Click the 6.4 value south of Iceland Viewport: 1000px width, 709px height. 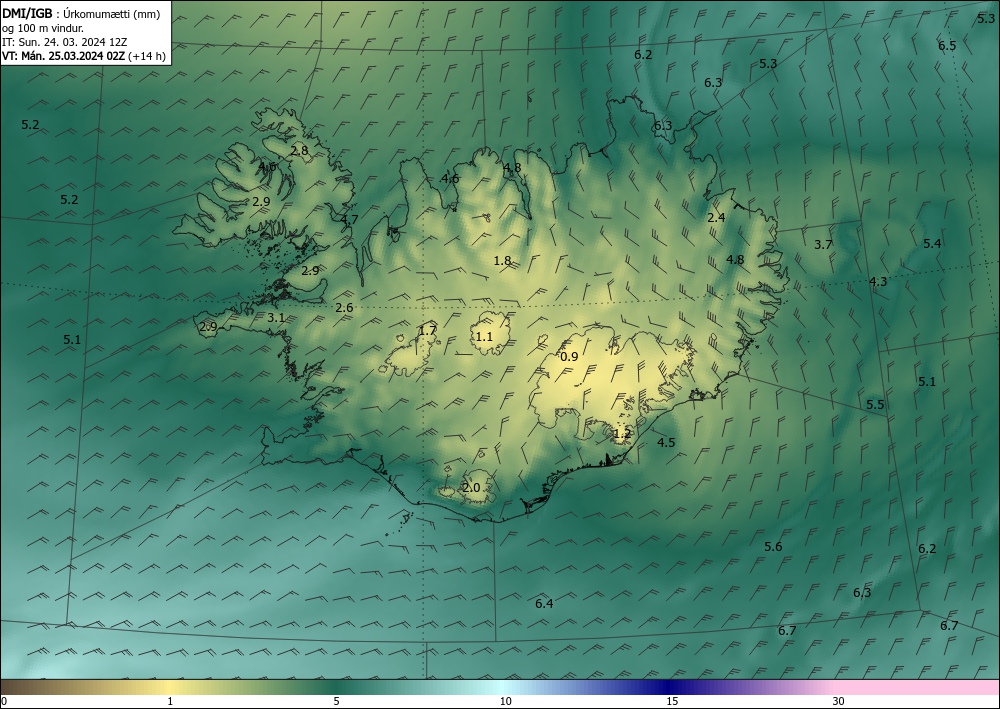(x=544, y=603)
